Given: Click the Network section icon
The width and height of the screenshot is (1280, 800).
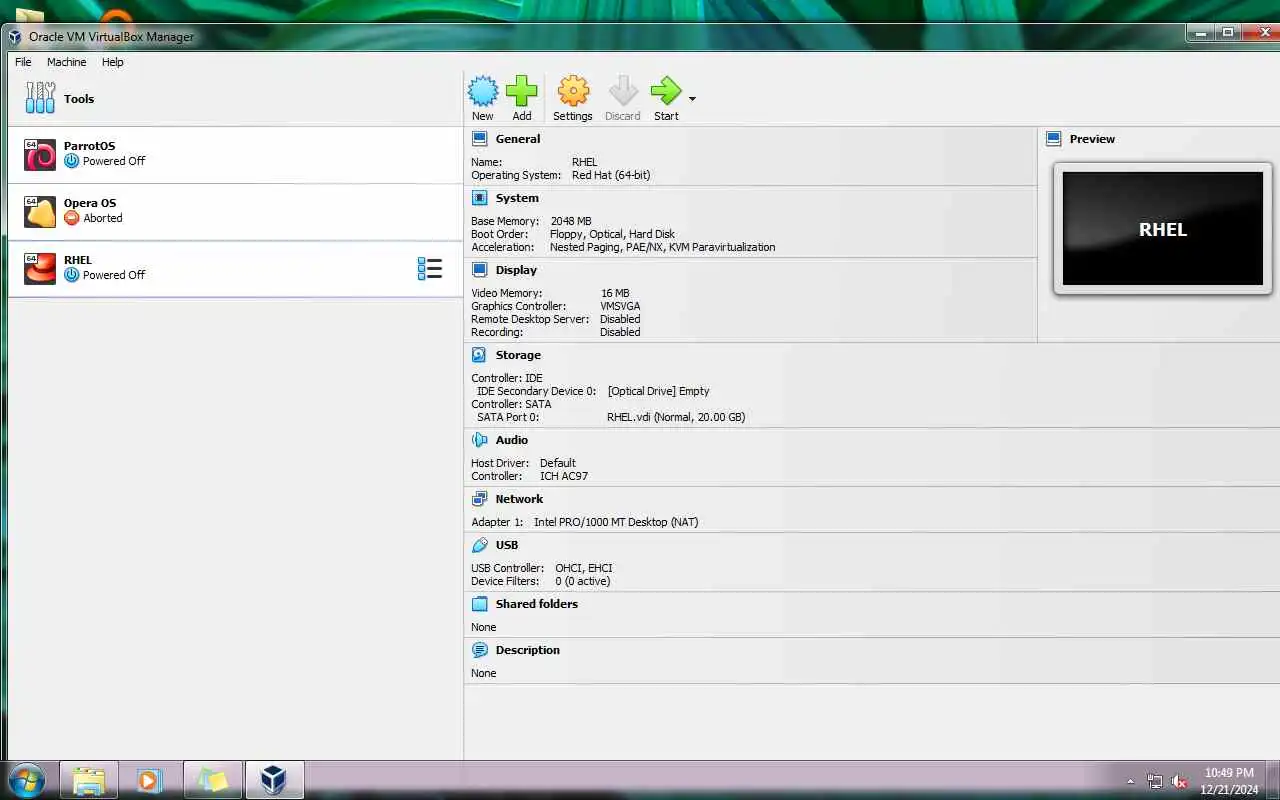Looking at the screenshot, I should coord(480,499).
